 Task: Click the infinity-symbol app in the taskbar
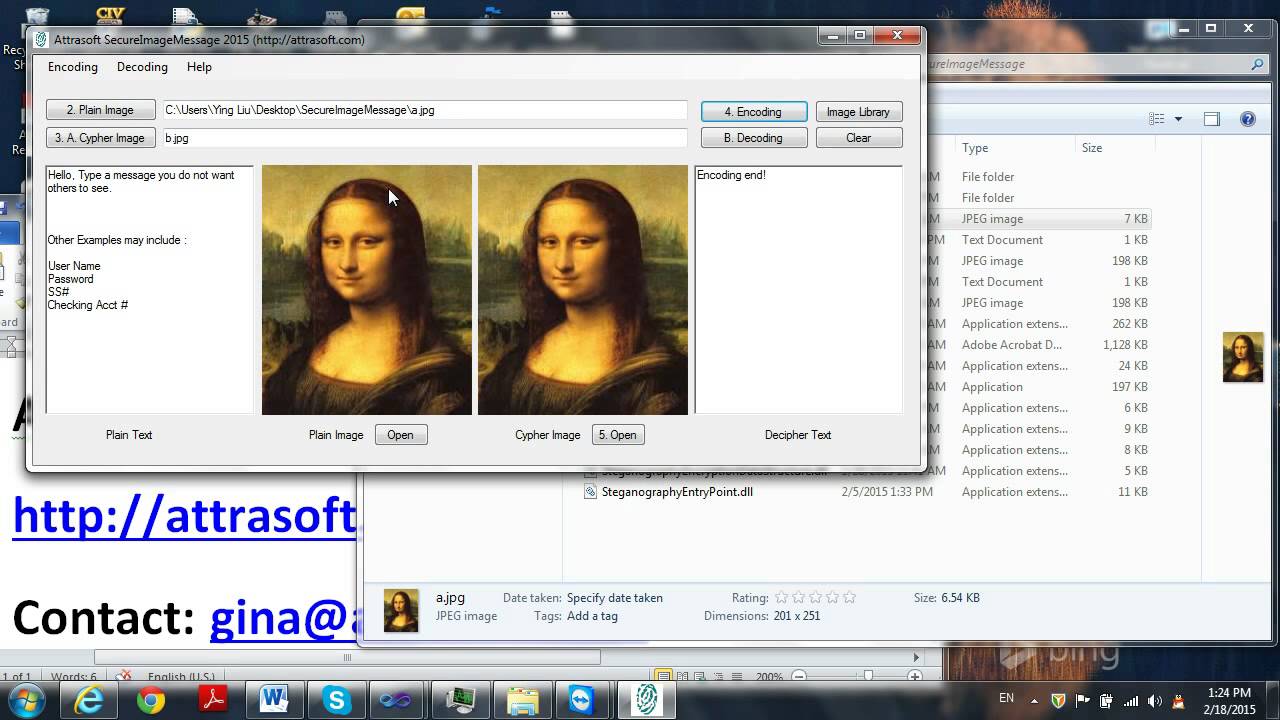(x=398, y=700)
